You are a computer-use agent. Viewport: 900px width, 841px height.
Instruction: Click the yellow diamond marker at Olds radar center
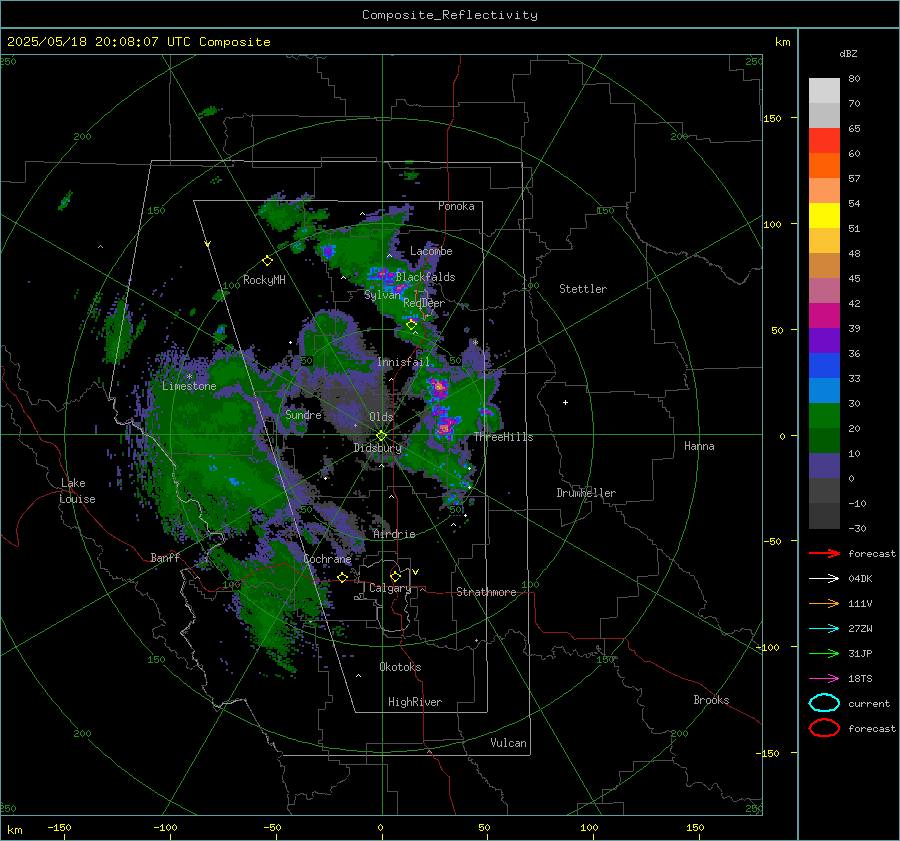click(382, 436)
